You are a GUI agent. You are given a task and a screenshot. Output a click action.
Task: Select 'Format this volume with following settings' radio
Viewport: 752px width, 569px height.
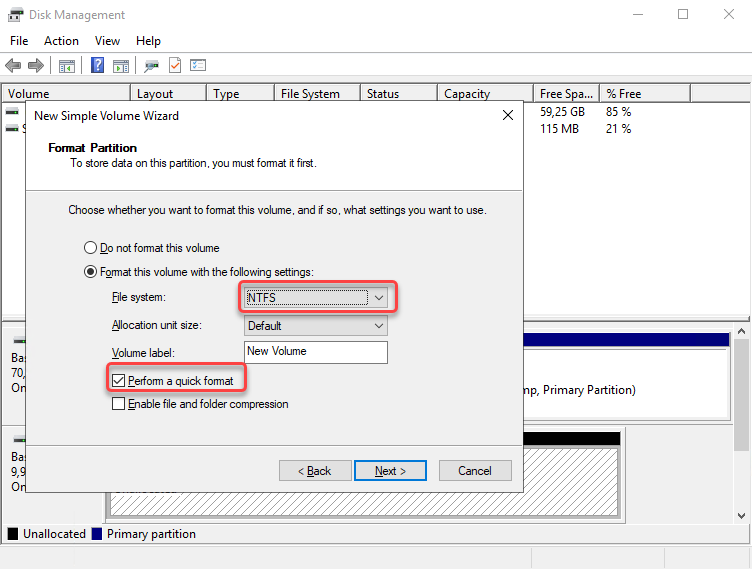coord(91,272)
